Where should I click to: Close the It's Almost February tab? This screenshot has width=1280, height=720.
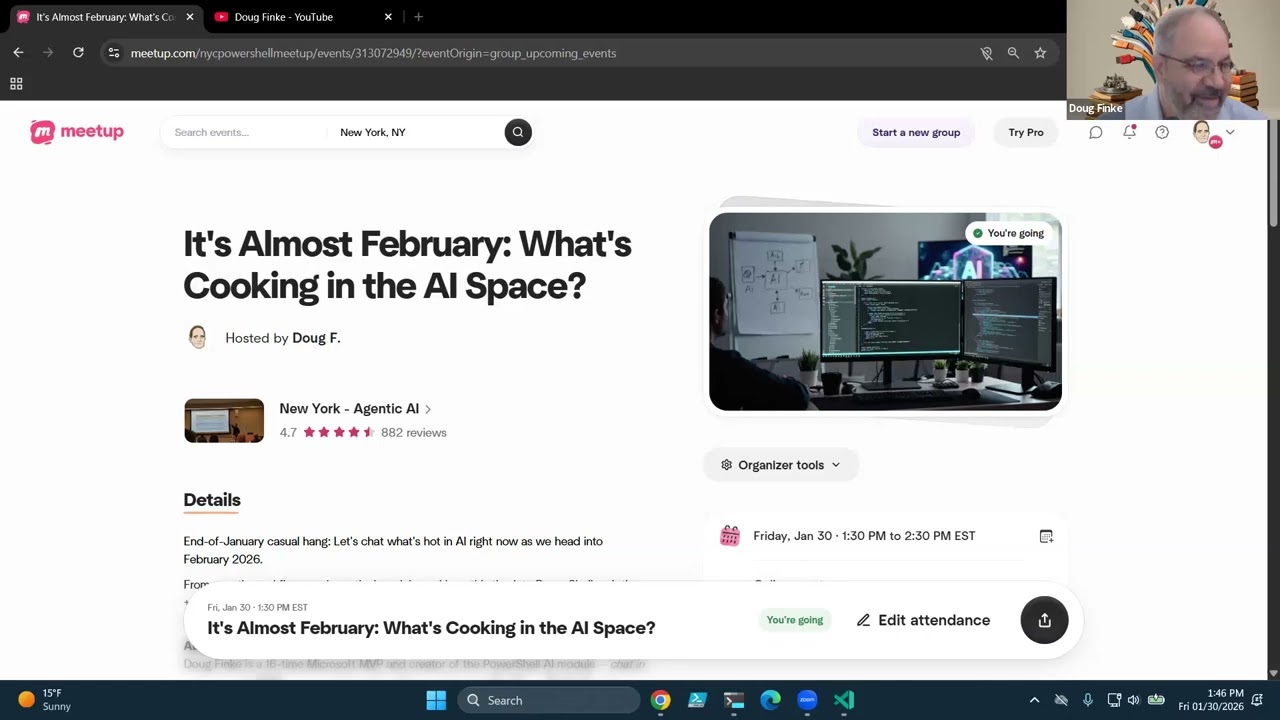(x=189, y=17)
